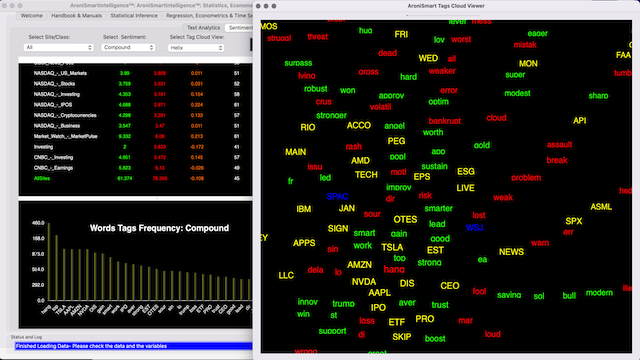This screenshot has height=360, width=640.
Task: Click the yellow ASML tag
Action: pos(601,207)
